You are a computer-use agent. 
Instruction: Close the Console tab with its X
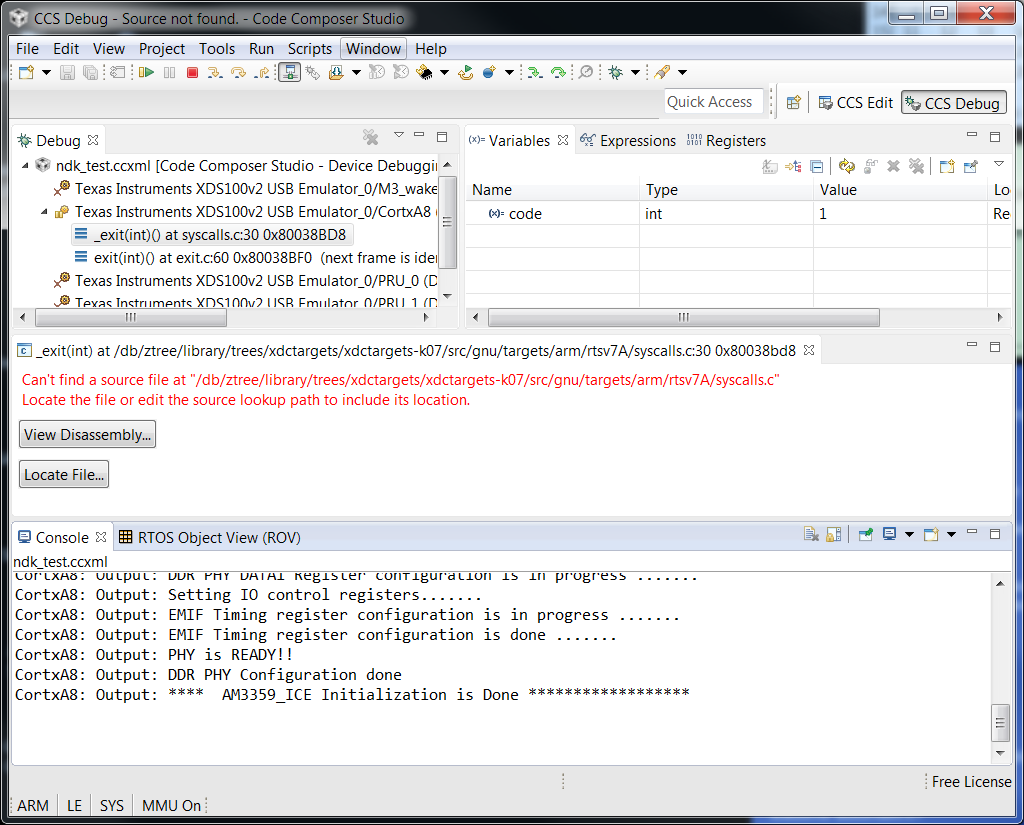[x=101, y=537]
